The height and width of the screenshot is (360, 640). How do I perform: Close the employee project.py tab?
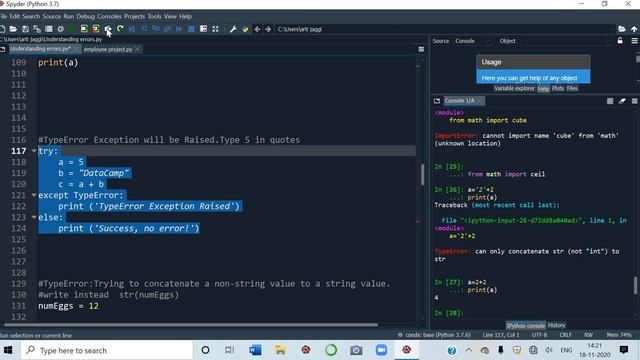point(137,49)
